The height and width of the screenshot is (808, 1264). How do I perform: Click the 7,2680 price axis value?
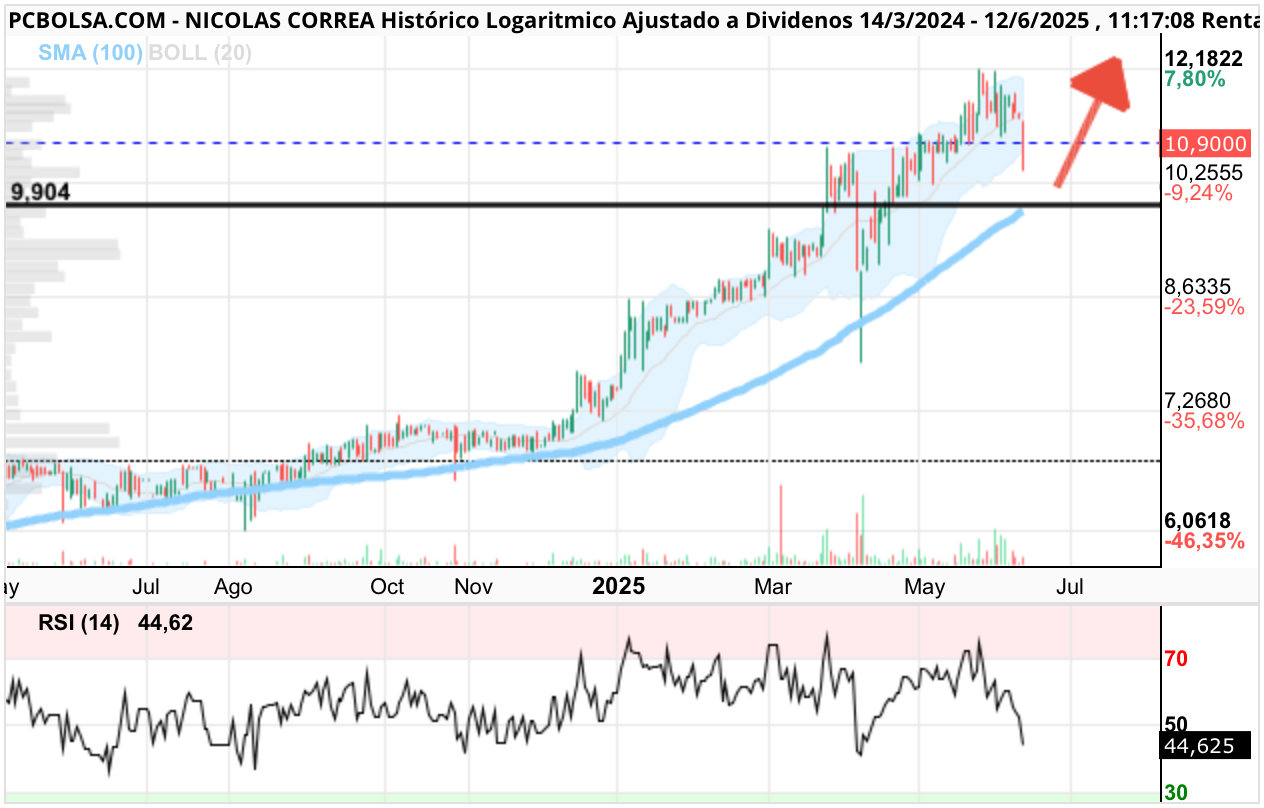tap(1197, 401)
